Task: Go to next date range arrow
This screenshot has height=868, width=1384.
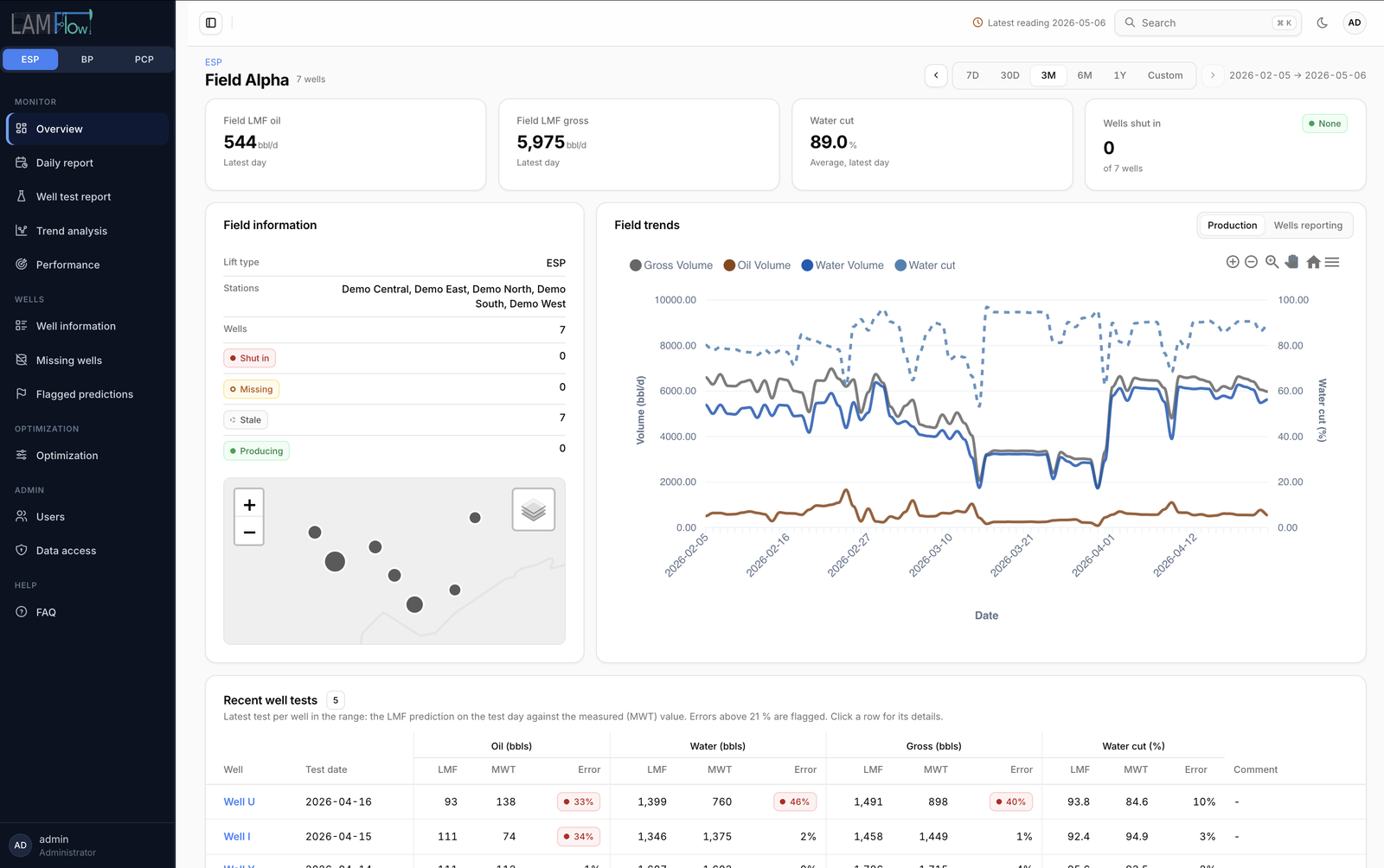Action: pos(1213,75)
